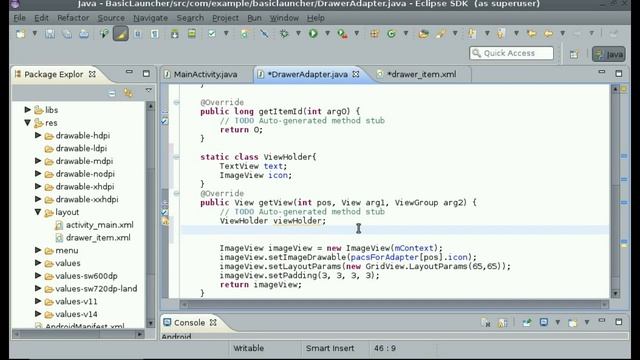Screen dimensions: 640x360
Task: Click the Package Explorer horizontal scrollbar
Action: [x=78, y=334]
